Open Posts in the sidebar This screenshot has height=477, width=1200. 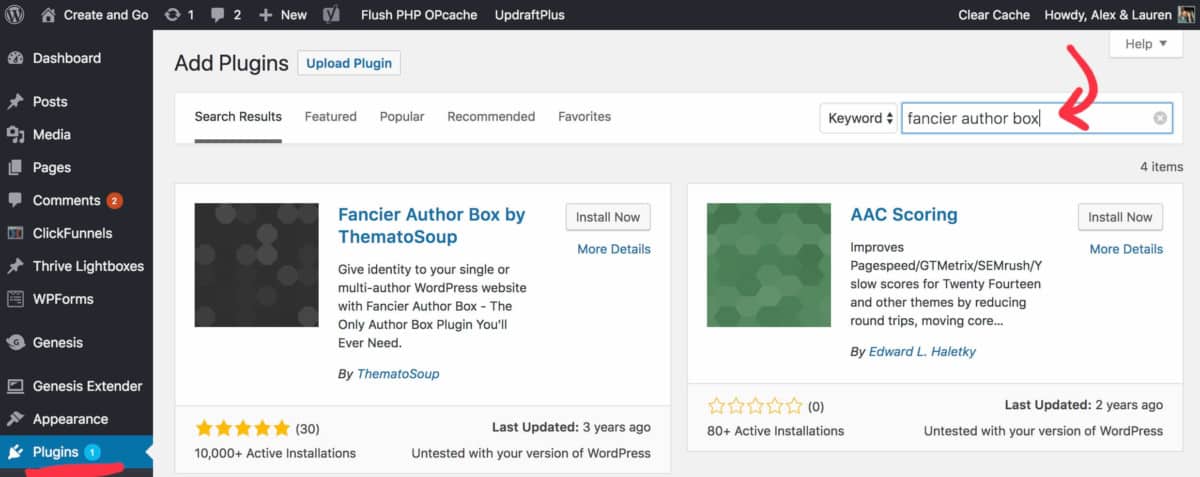(x=50, y=101)
